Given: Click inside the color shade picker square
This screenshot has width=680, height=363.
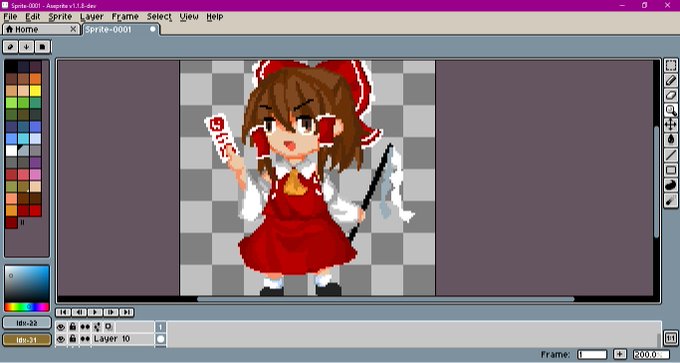Looking at the screenshot, I should pyautogui.click(x=27, y=284).
